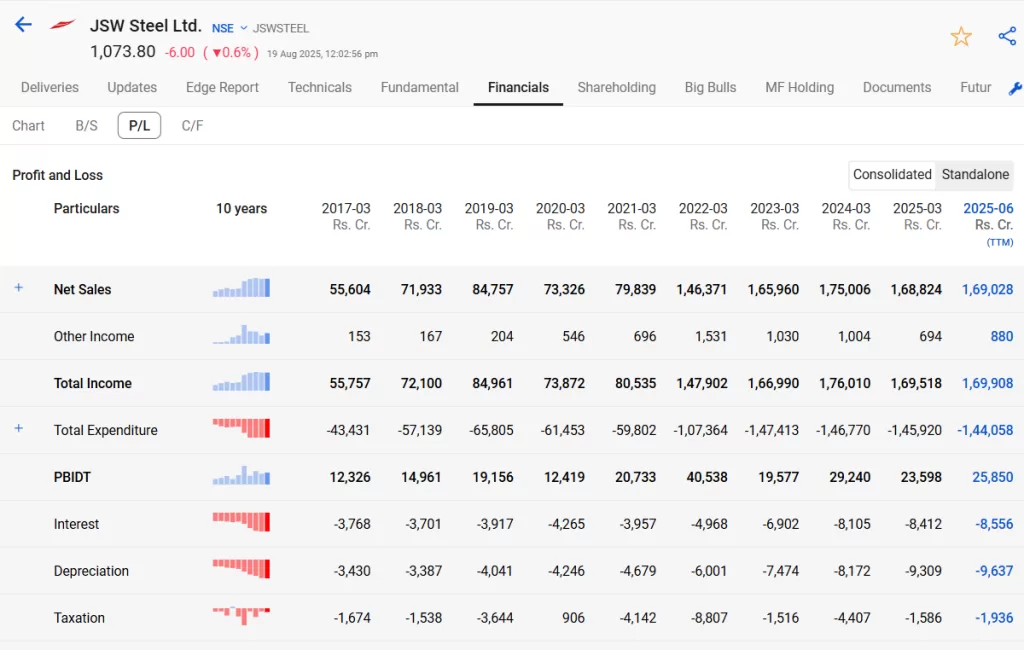Click the Net Sales 10-year sparkline
Screen dimensions: 1024x650
(x=241, y=287)
